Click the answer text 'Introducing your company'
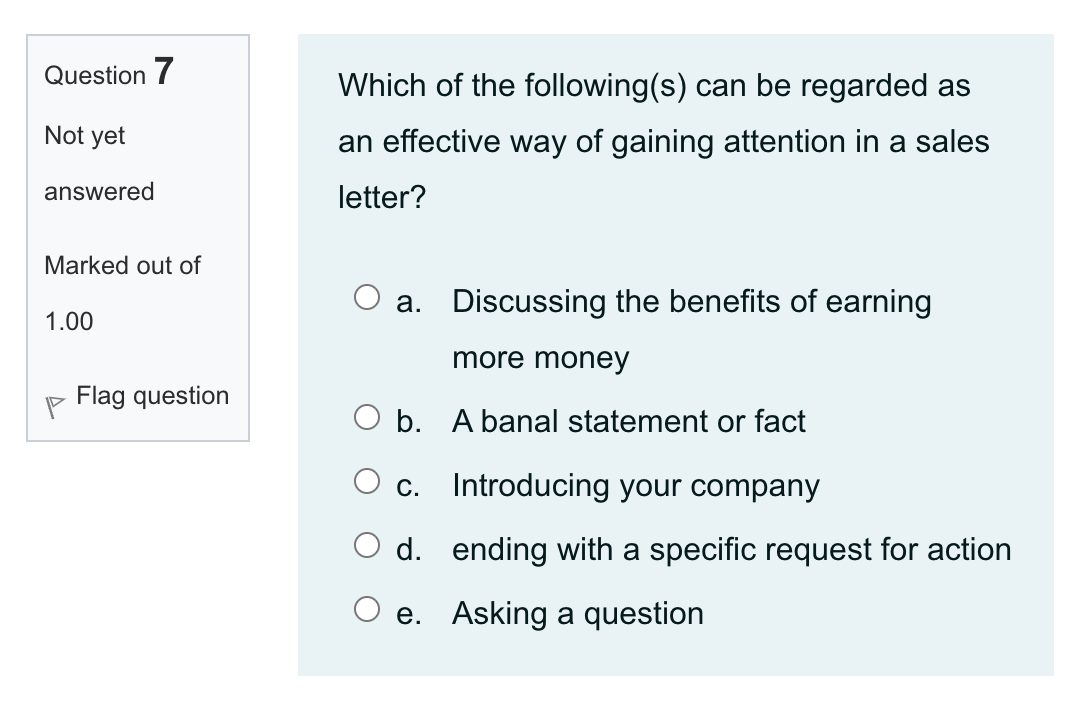The height and width of the screenshot is (714, 1070). tap(635, 485)
